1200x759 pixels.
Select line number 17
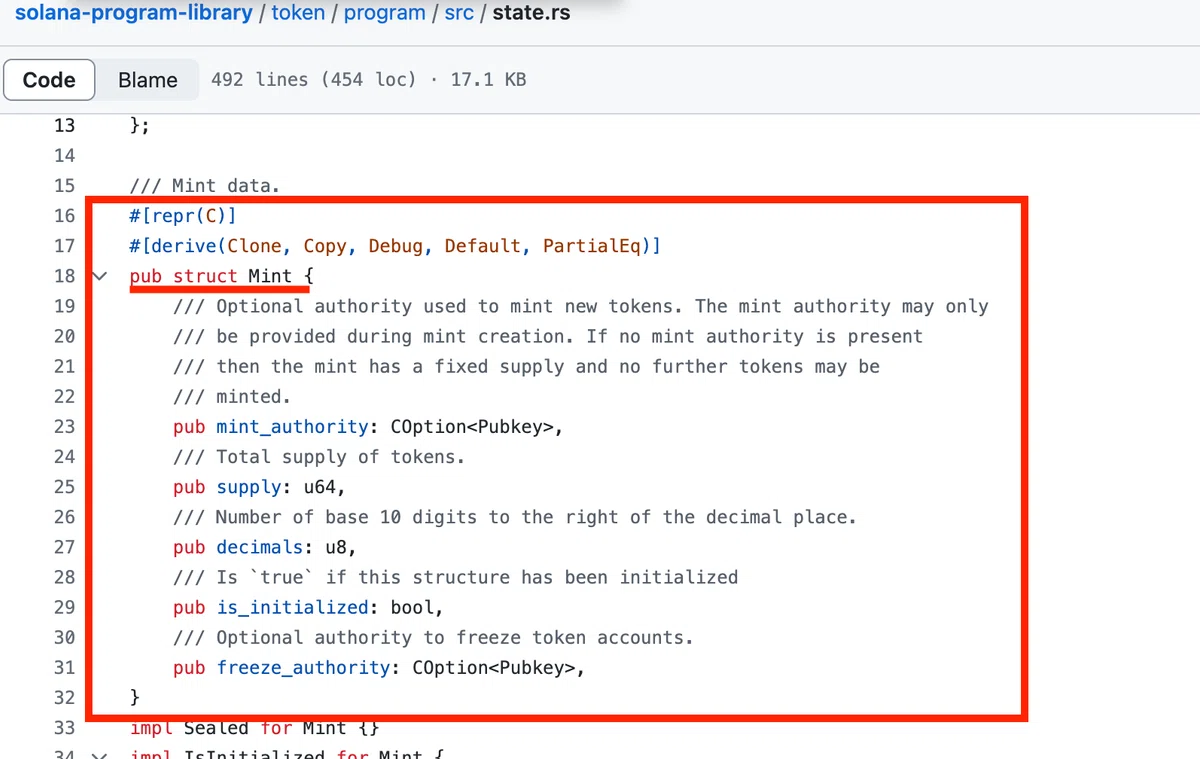click(x=64, y=245)
